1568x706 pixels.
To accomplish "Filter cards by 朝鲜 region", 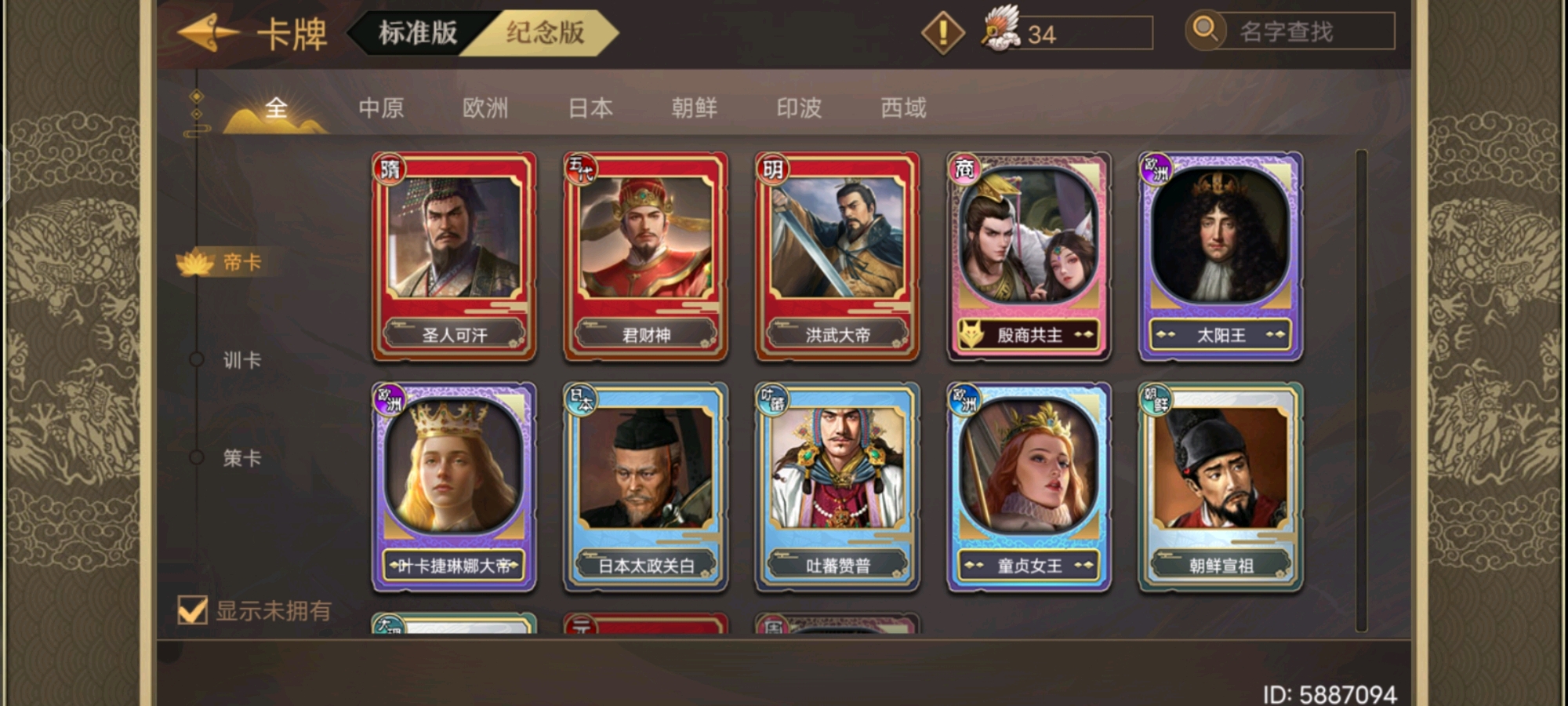I will pyautogui.click(x=695, y=108).
